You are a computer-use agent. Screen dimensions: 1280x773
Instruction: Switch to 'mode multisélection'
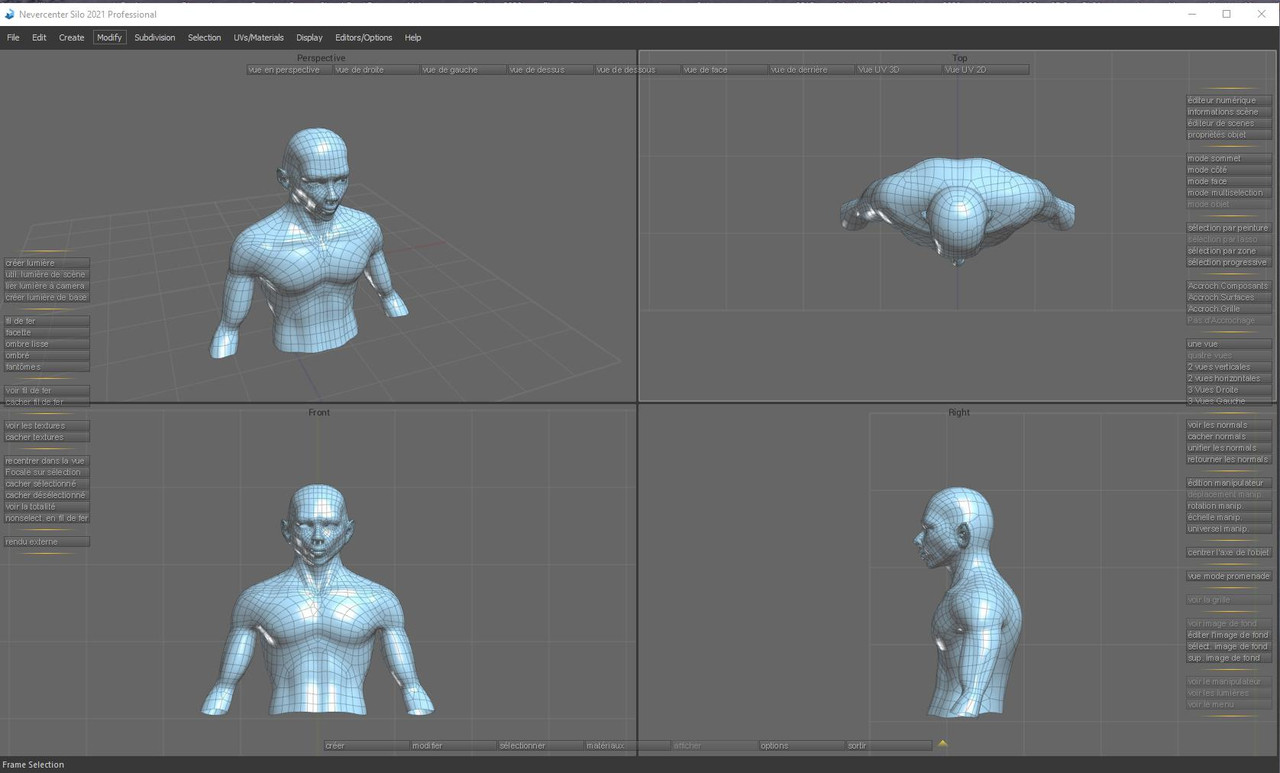point(1229,193)
